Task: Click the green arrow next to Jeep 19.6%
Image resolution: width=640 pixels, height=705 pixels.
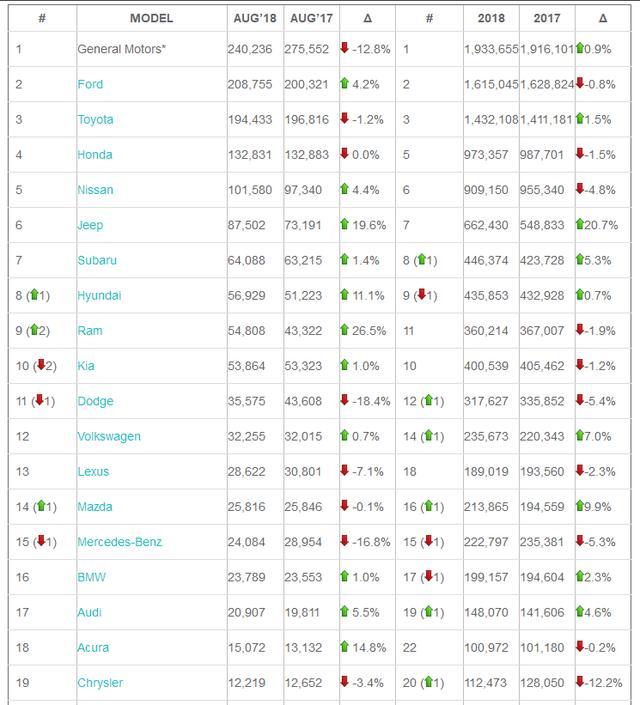Action: 345,225
